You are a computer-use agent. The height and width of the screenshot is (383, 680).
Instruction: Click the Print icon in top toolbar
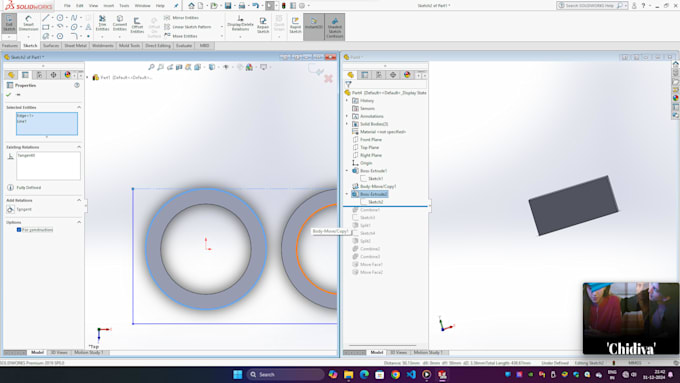(x=242, y=6)
